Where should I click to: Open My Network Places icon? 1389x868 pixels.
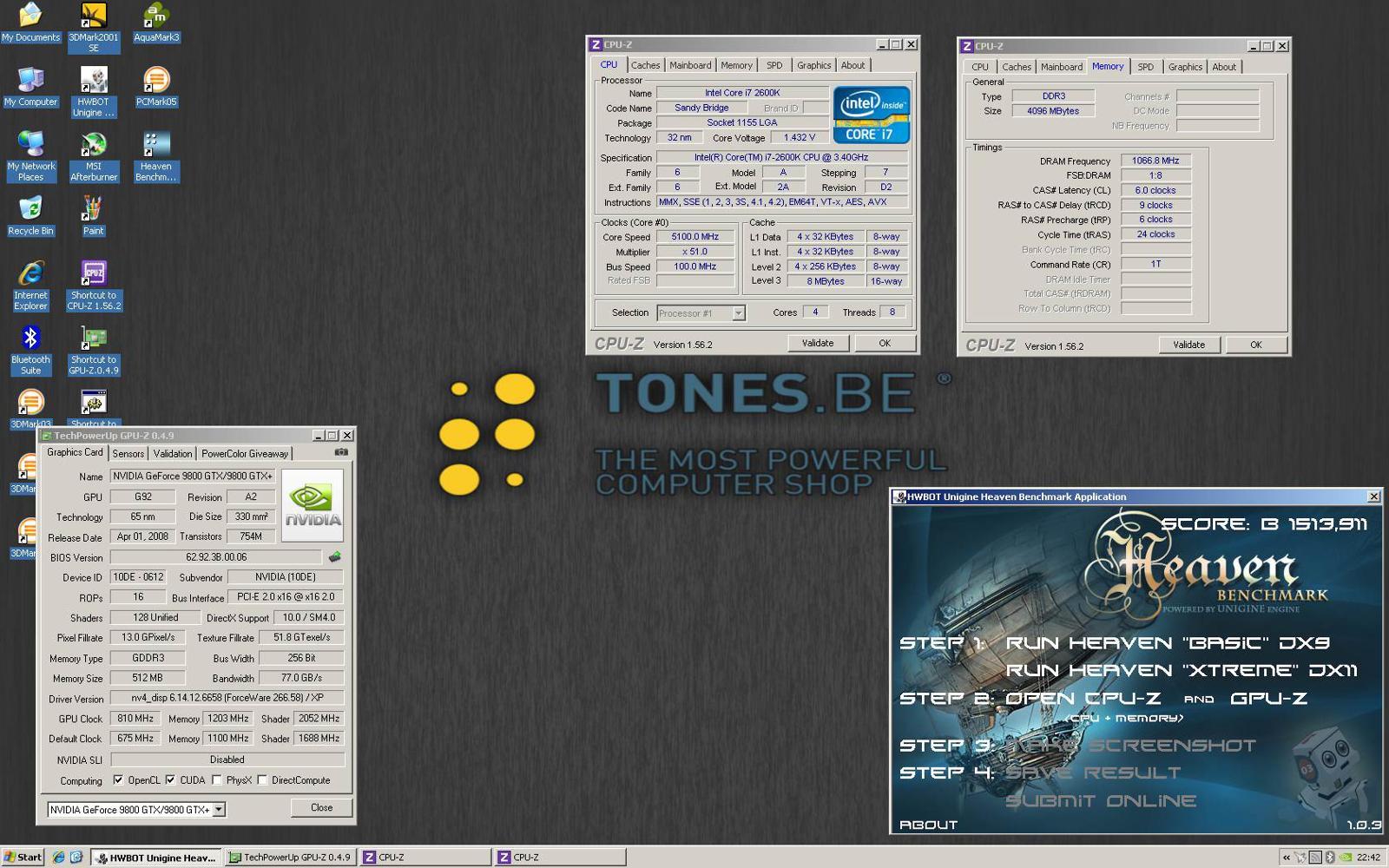coord(30,156)
